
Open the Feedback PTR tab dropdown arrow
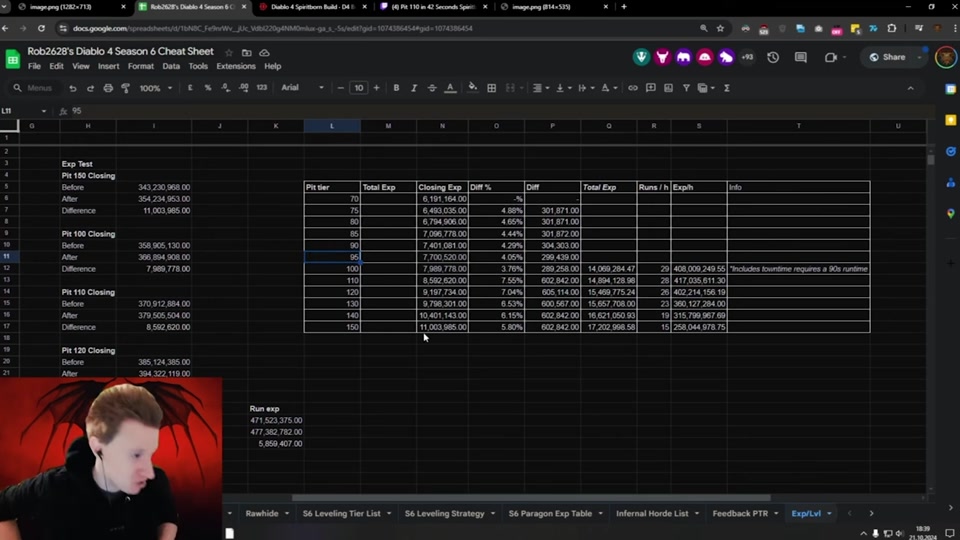[x=776, y=514]
